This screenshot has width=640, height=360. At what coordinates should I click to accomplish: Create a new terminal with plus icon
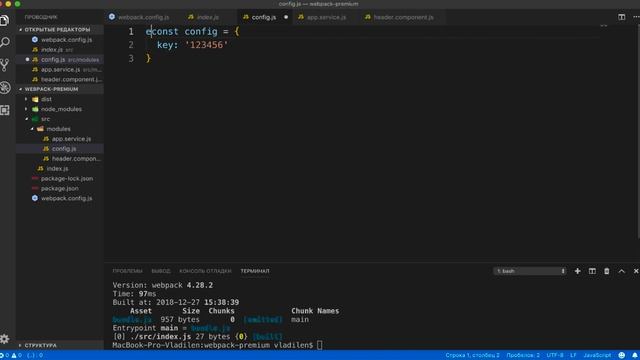(578, 271)
